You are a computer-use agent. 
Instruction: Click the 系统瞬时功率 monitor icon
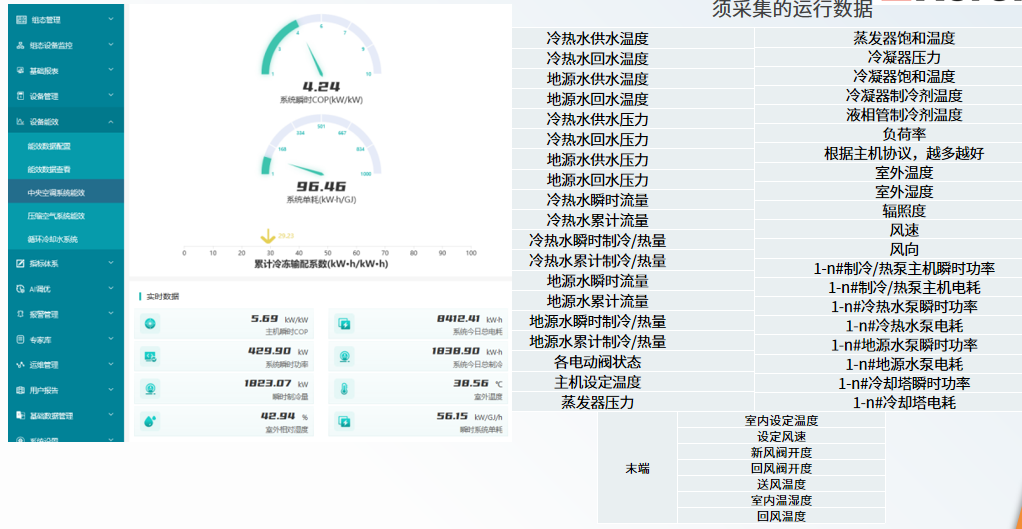(x=150, y=356)
